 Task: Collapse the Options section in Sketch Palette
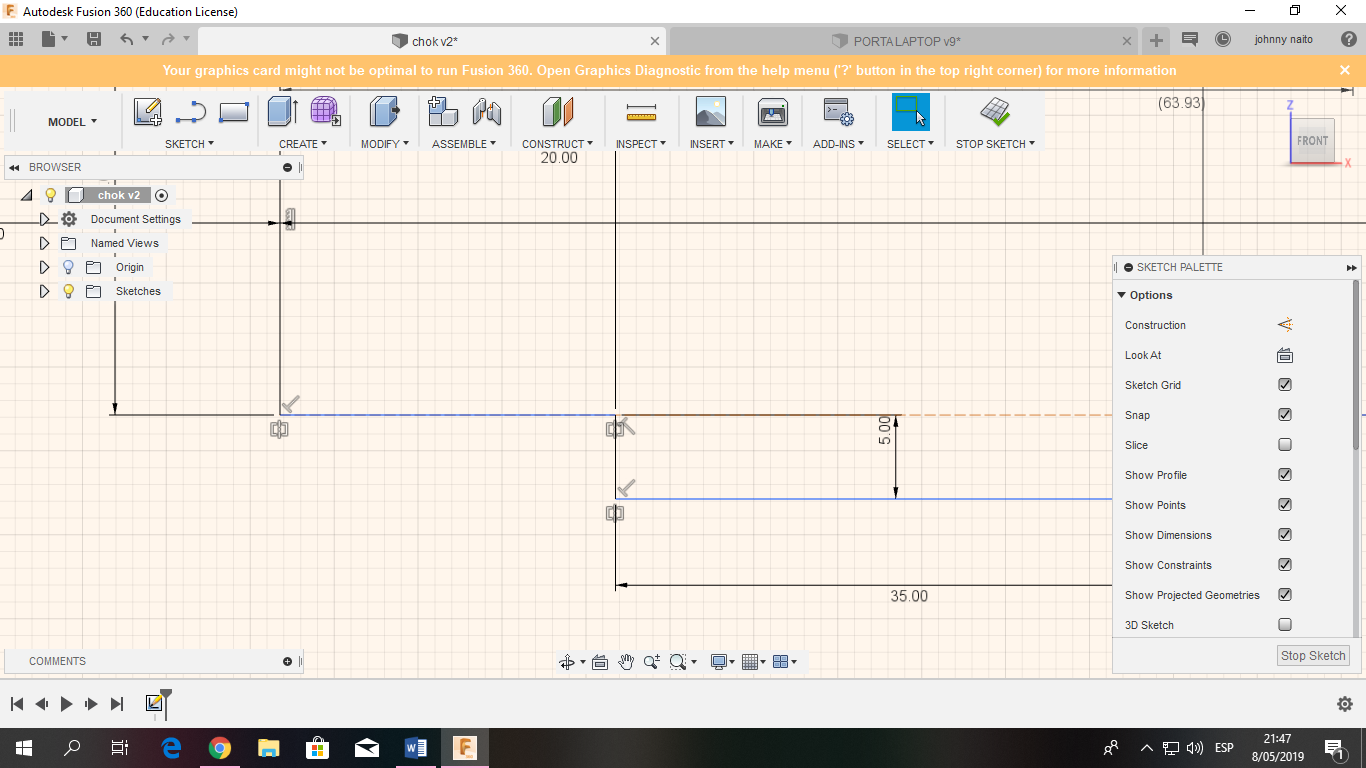[1122, 295]
